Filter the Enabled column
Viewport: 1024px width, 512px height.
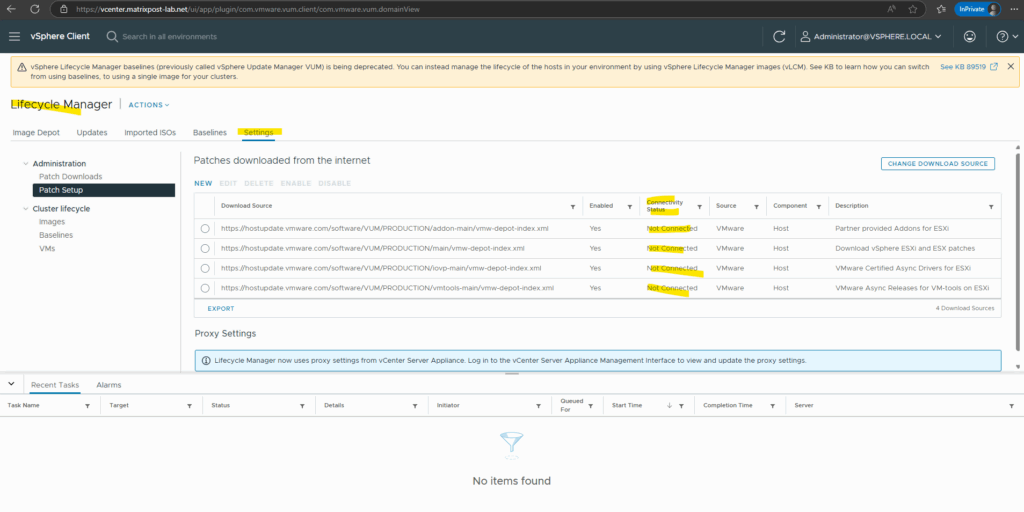[631, 206]
